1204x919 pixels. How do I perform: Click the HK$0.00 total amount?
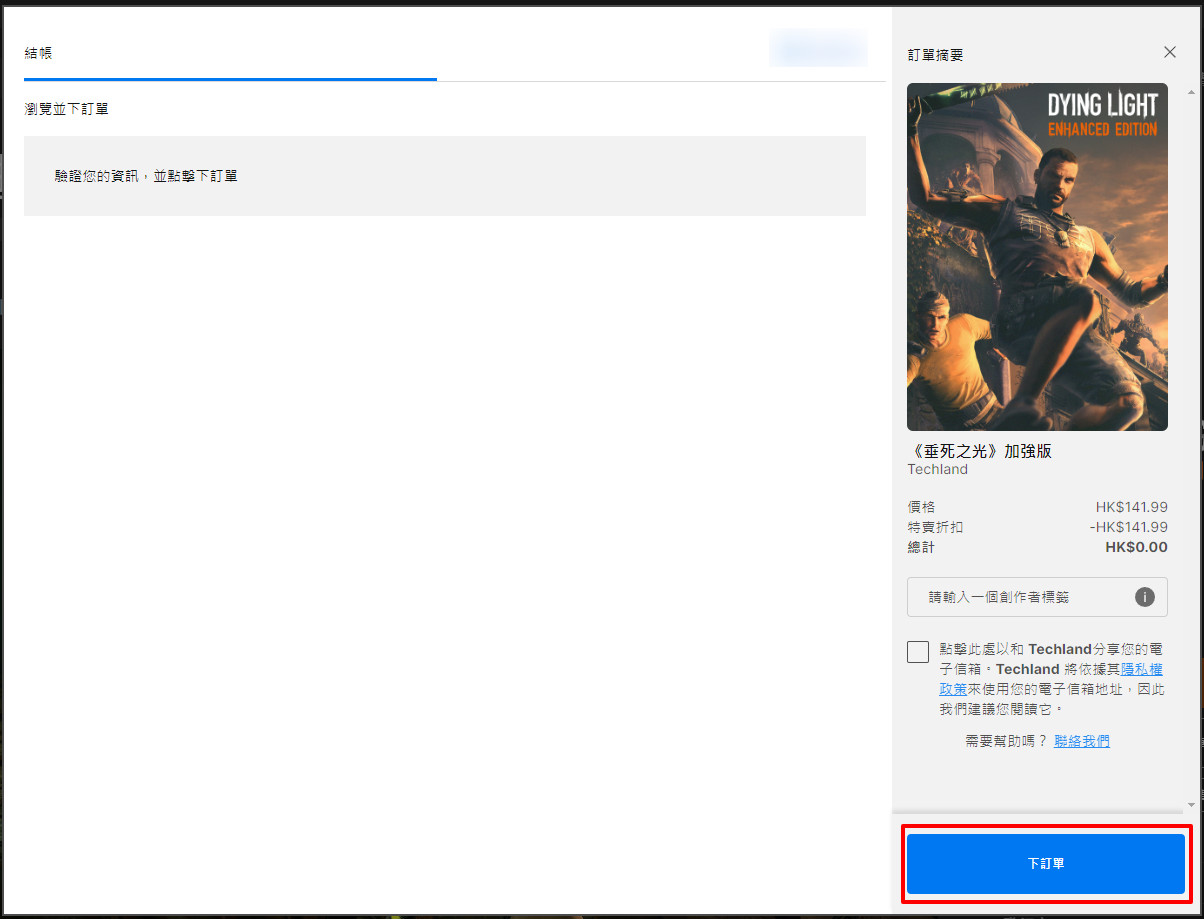point(1136,547)
